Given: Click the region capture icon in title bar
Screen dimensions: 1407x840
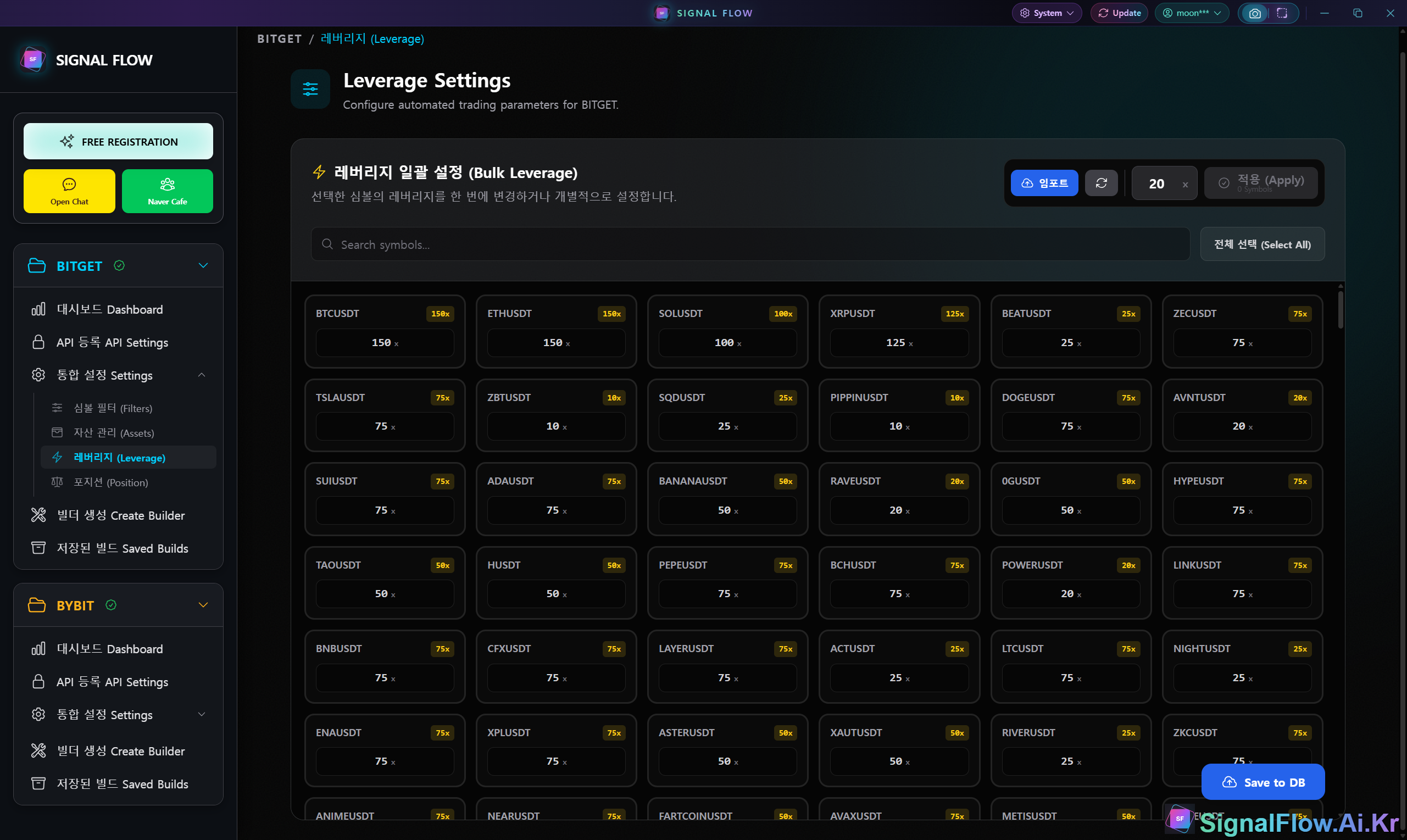Looking at the screenshot, I should click(x=1282, y=13).
